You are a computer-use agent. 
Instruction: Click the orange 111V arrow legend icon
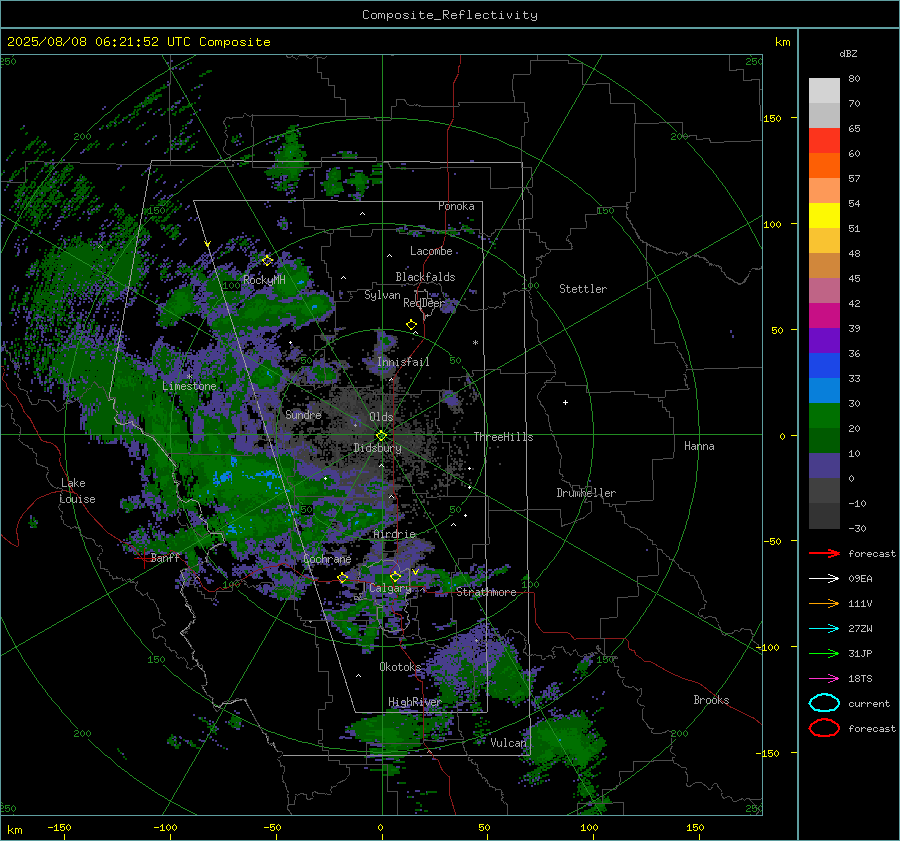(824, 603)
